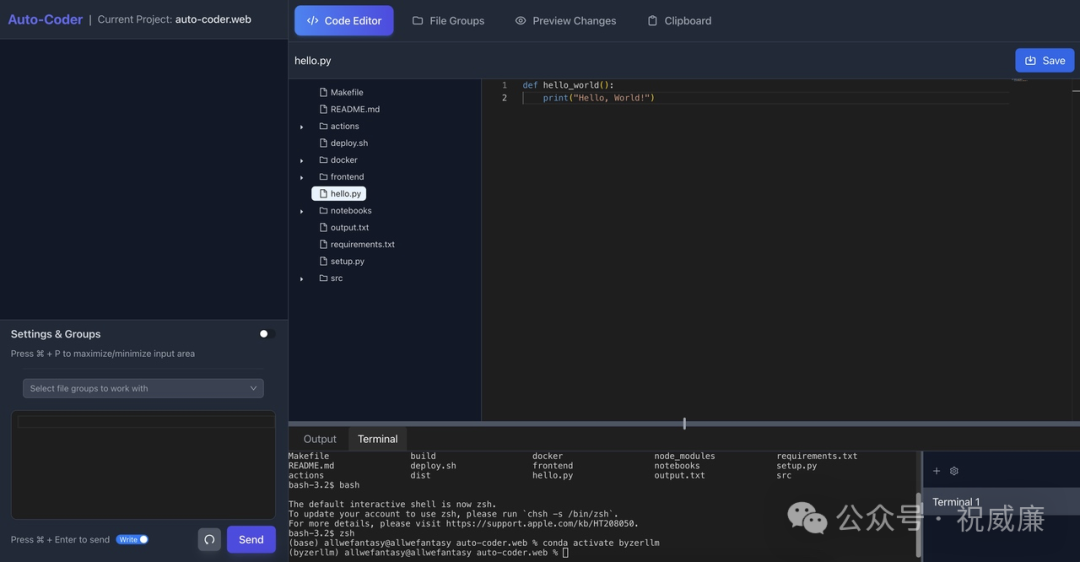
Task: Open the Code Editor tab
Action: pos(344,21)
